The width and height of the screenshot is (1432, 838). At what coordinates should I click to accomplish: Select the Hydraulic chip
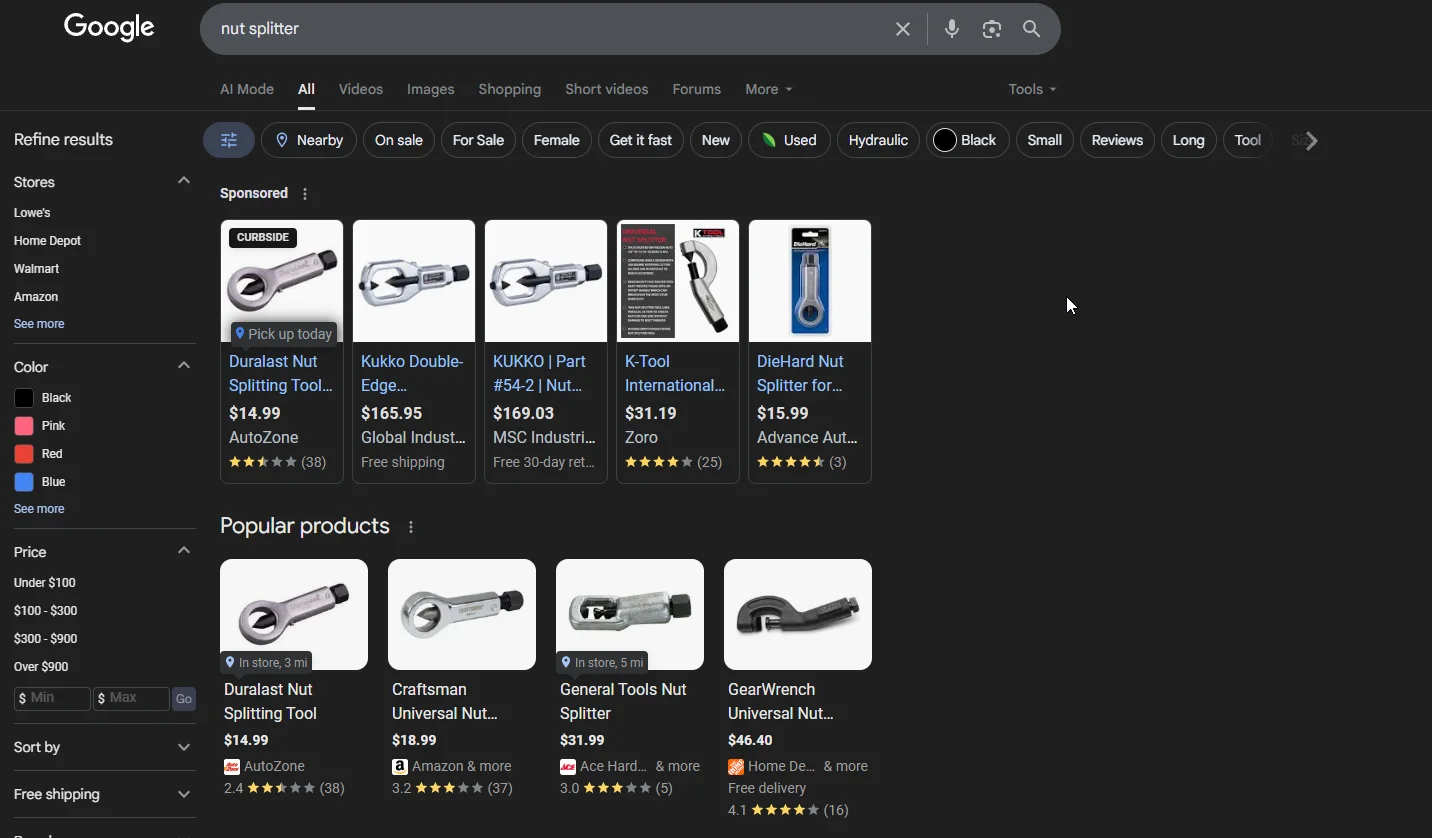(878, 140)
